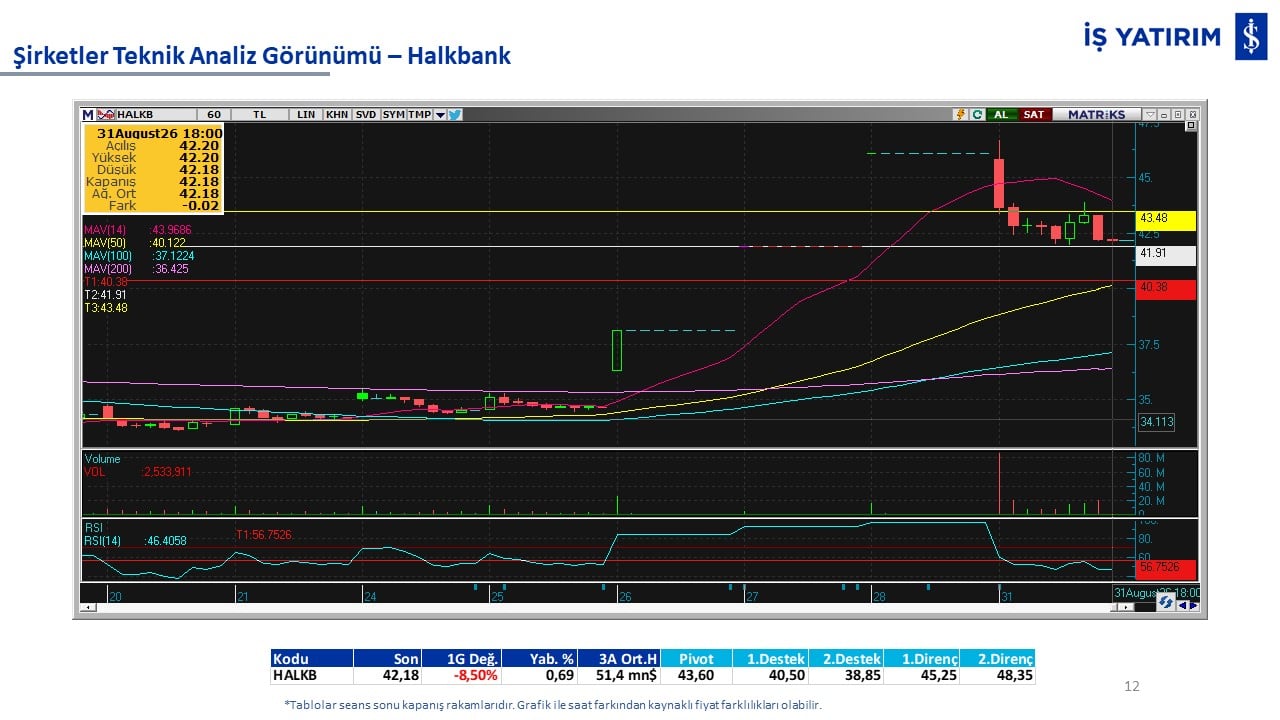Viewport: 1280px width, 720px height.
Task: Expand the dropdown arrow after TMP
Action: tap(440, 114)
